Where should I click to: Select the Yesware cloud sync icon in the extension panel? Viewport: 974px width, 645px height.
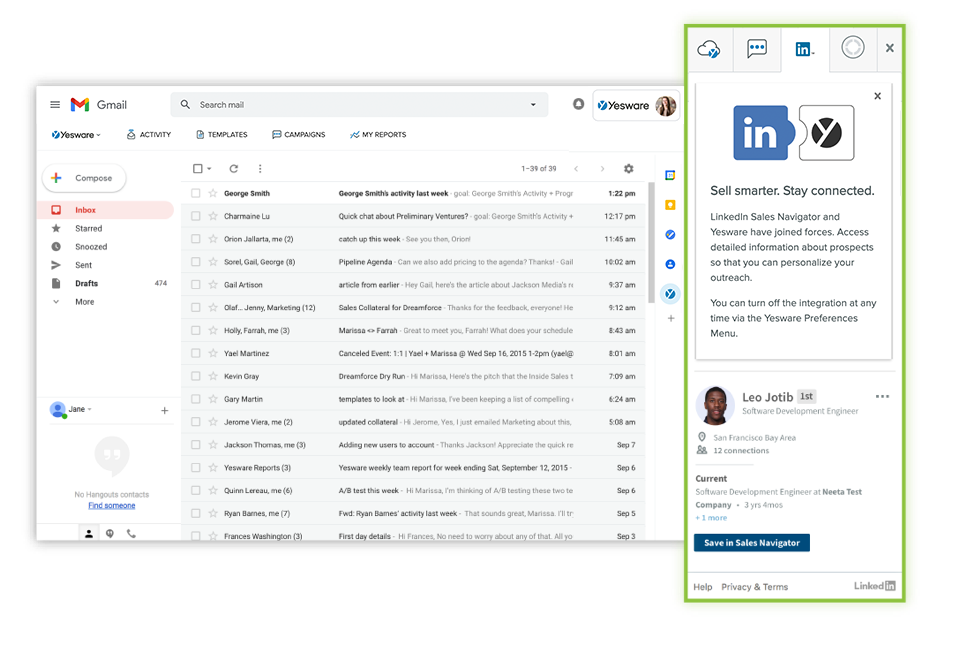point(708,48)
